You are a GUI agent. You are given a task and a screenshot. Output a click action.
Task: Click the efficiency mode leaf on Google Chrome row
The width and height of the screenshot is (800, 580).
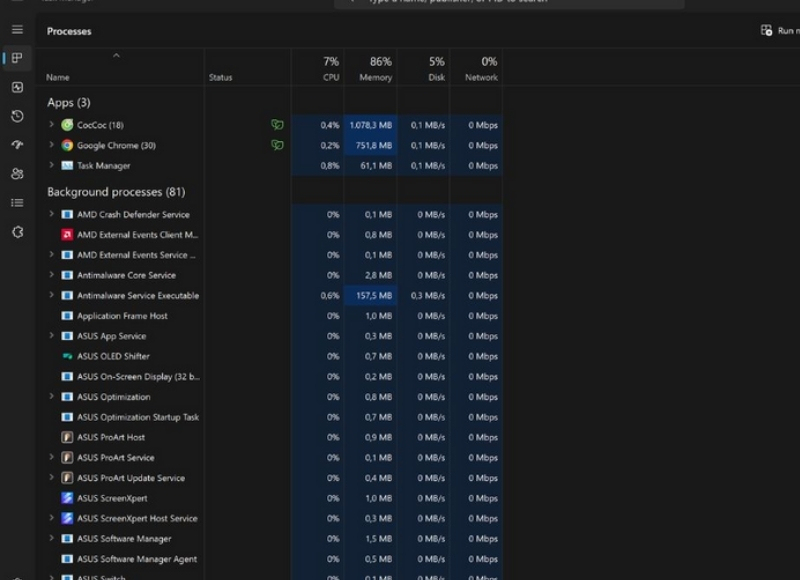pos(277,145)
